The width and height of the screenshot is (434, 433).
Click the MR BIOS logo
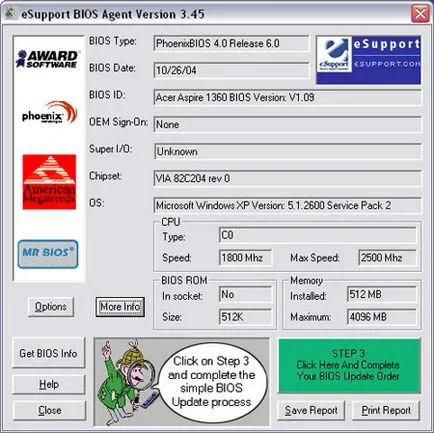[48, 254]
